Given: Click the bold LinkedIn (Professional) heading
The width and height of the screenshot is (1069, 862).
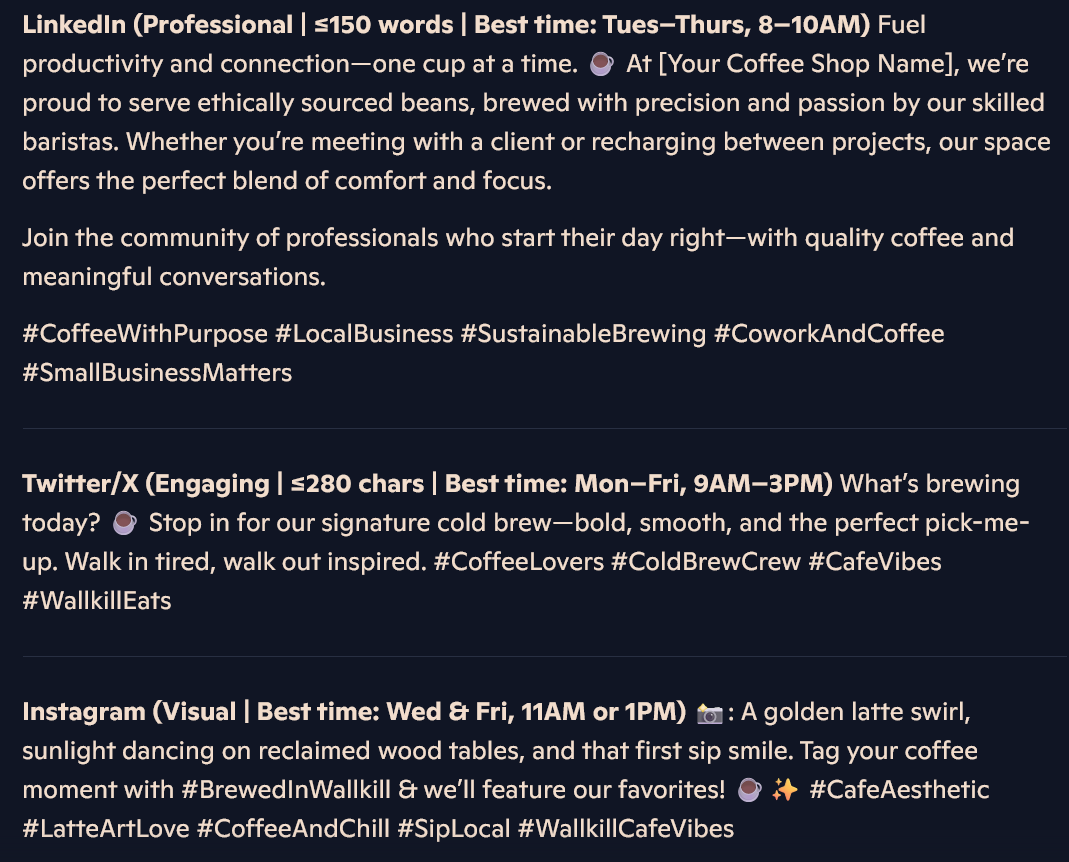Looking at the screenshot, I should (447, 25).
